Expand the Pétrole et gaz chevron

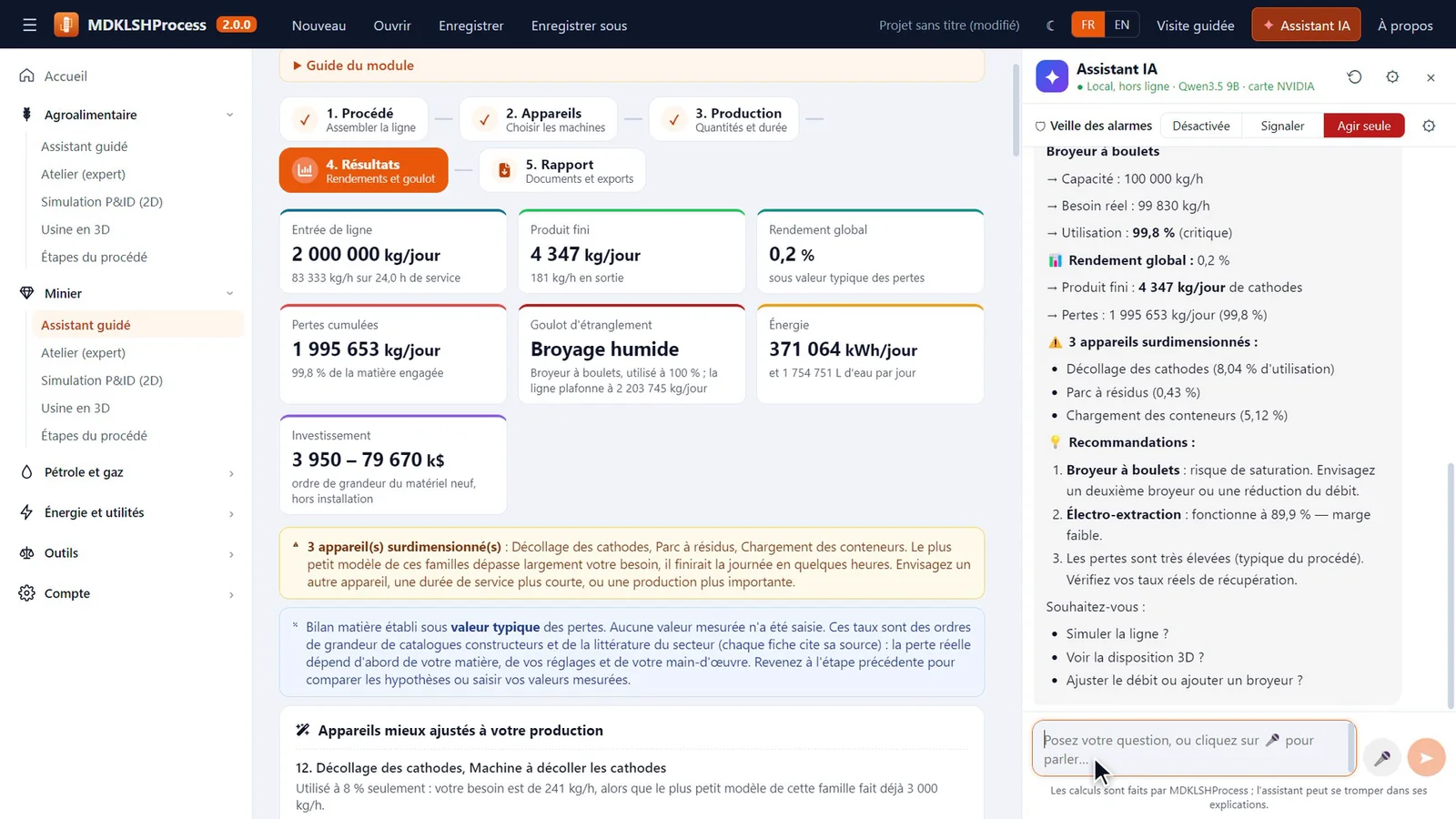[x=231, y=473]
